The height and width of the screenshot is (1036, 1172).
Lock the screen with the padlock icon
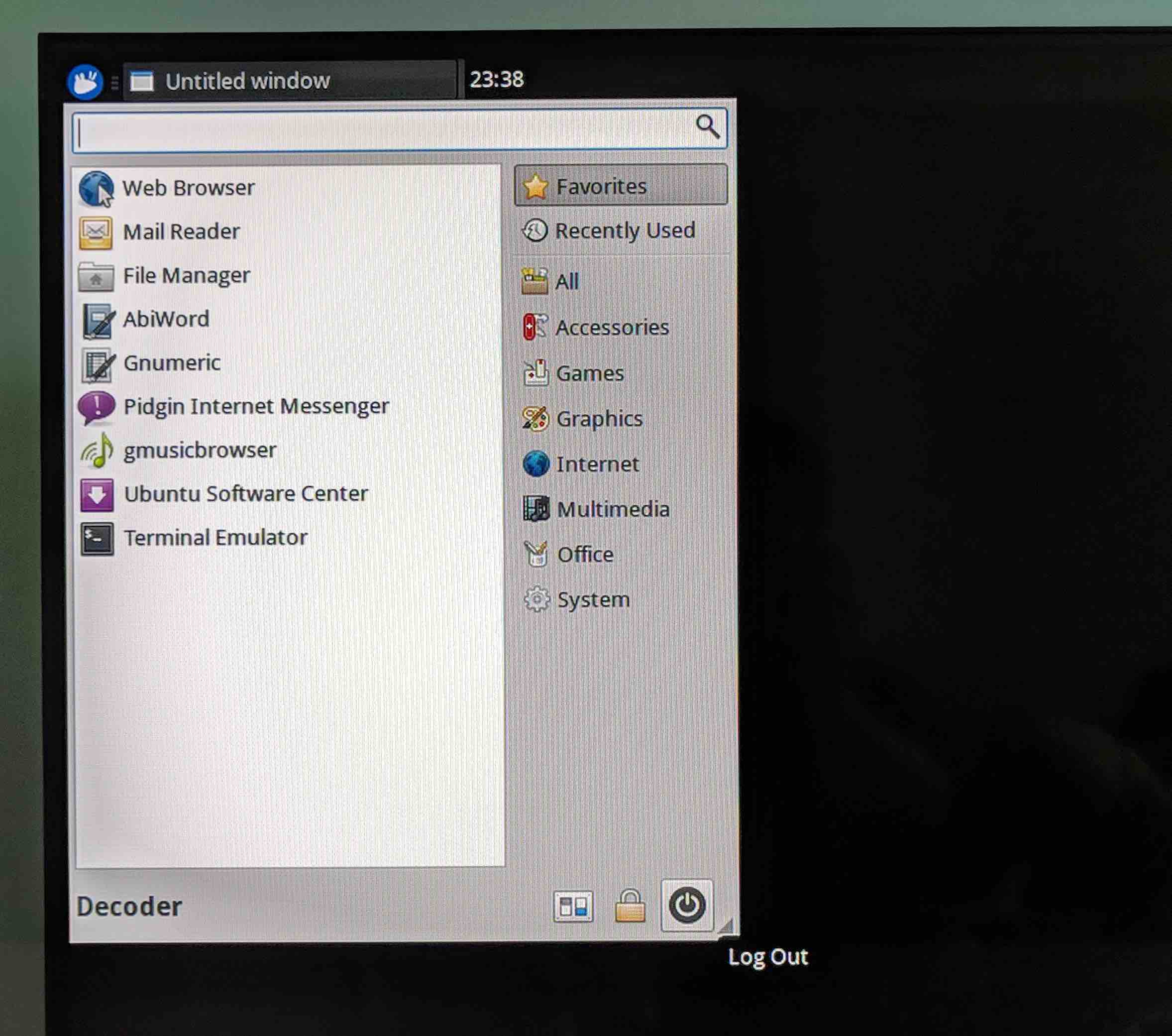click(x=630, y=905)
